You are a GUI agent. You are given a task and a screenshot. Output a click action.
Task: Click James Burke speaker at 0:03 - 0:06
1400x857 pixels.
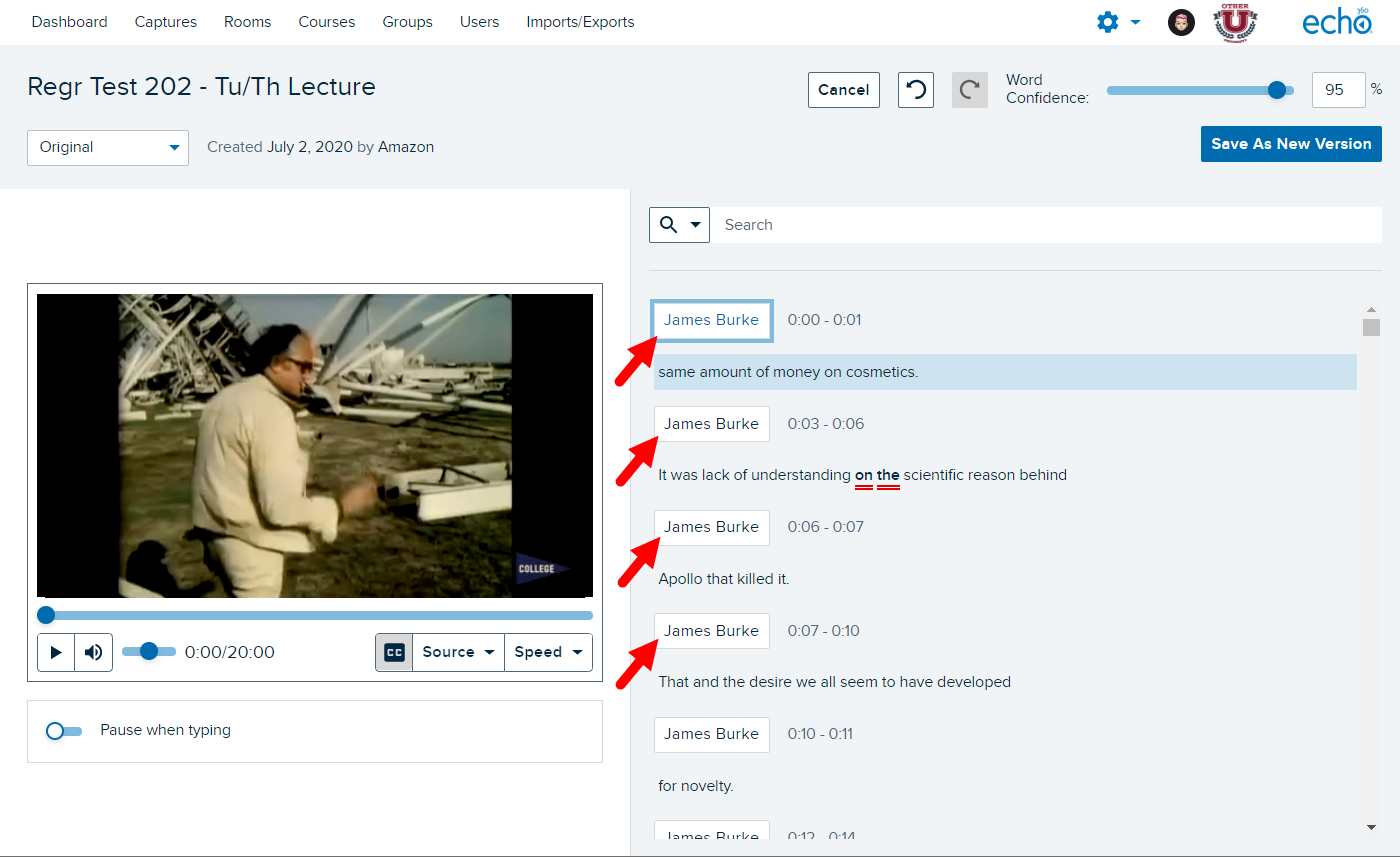711,424
